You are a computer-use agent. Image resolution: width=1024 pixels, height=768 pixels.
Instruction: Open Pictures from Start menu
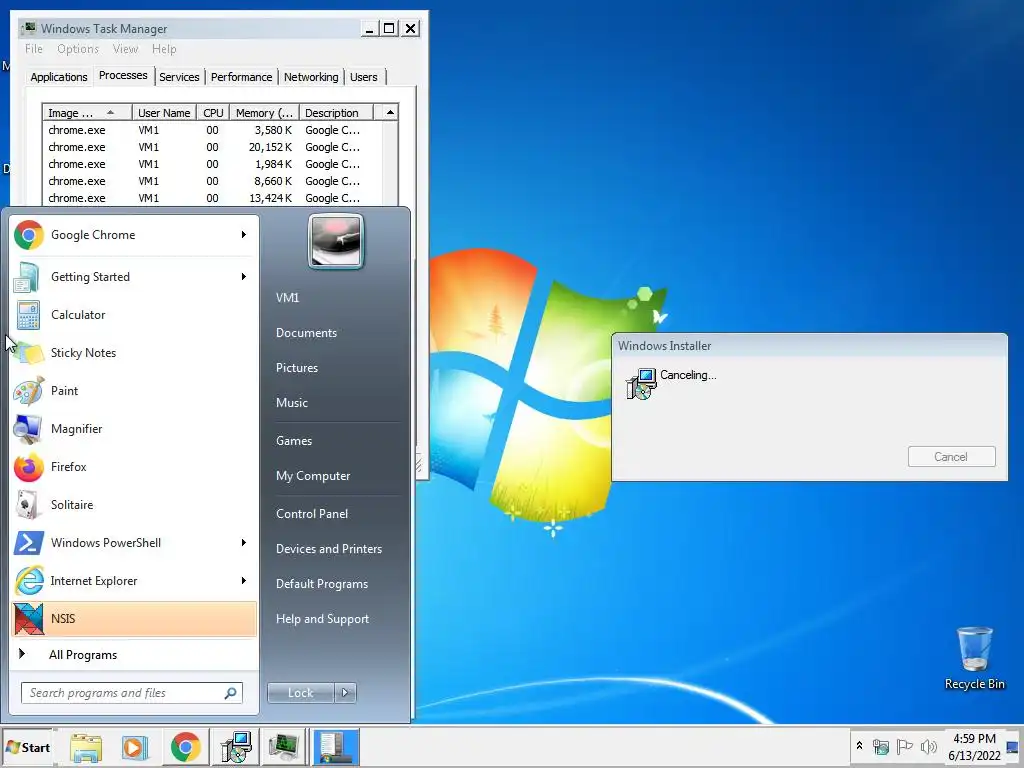(x=296, y=368)
